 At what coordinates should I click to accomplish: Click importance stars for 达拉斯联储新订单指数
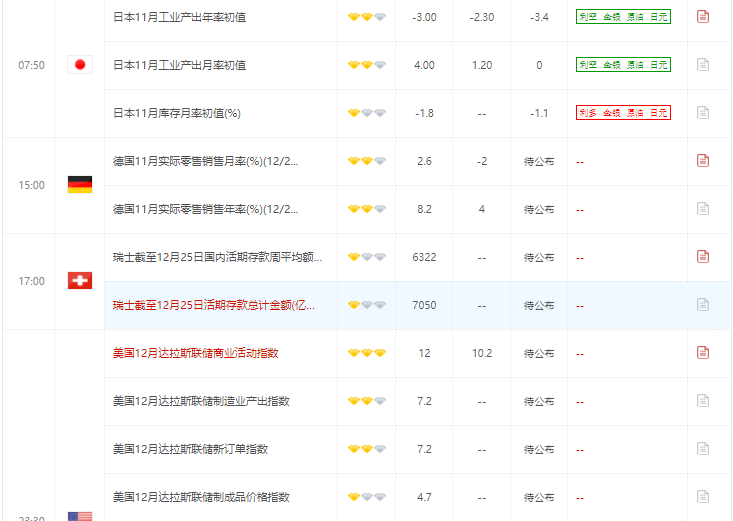click(367, 449)
